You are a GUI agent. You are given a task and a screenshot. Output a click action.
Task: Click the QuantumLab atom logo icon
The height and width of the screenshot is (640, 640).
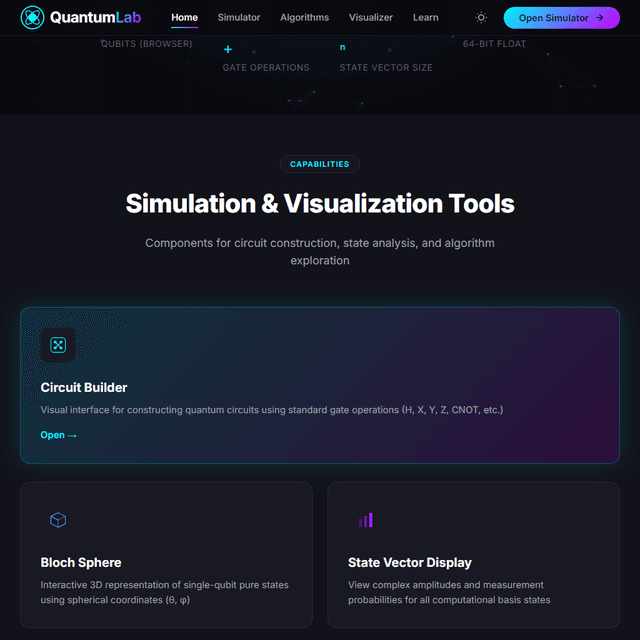pyautogui.click(x=33, y=18)
